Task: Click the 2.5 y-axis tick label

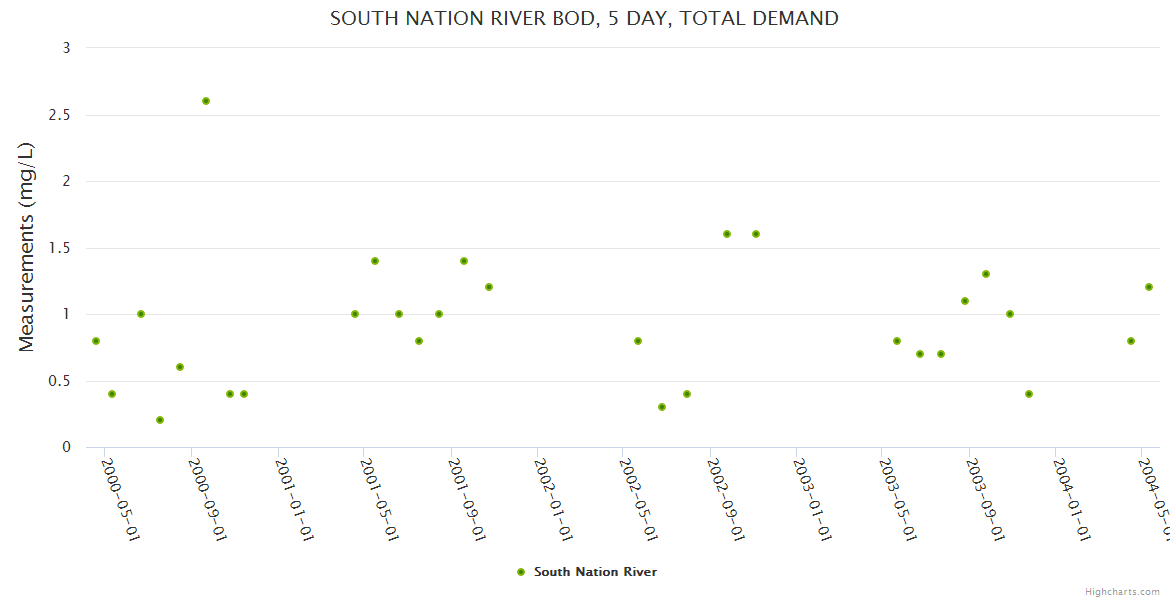Action: click(x=60, y=115)
